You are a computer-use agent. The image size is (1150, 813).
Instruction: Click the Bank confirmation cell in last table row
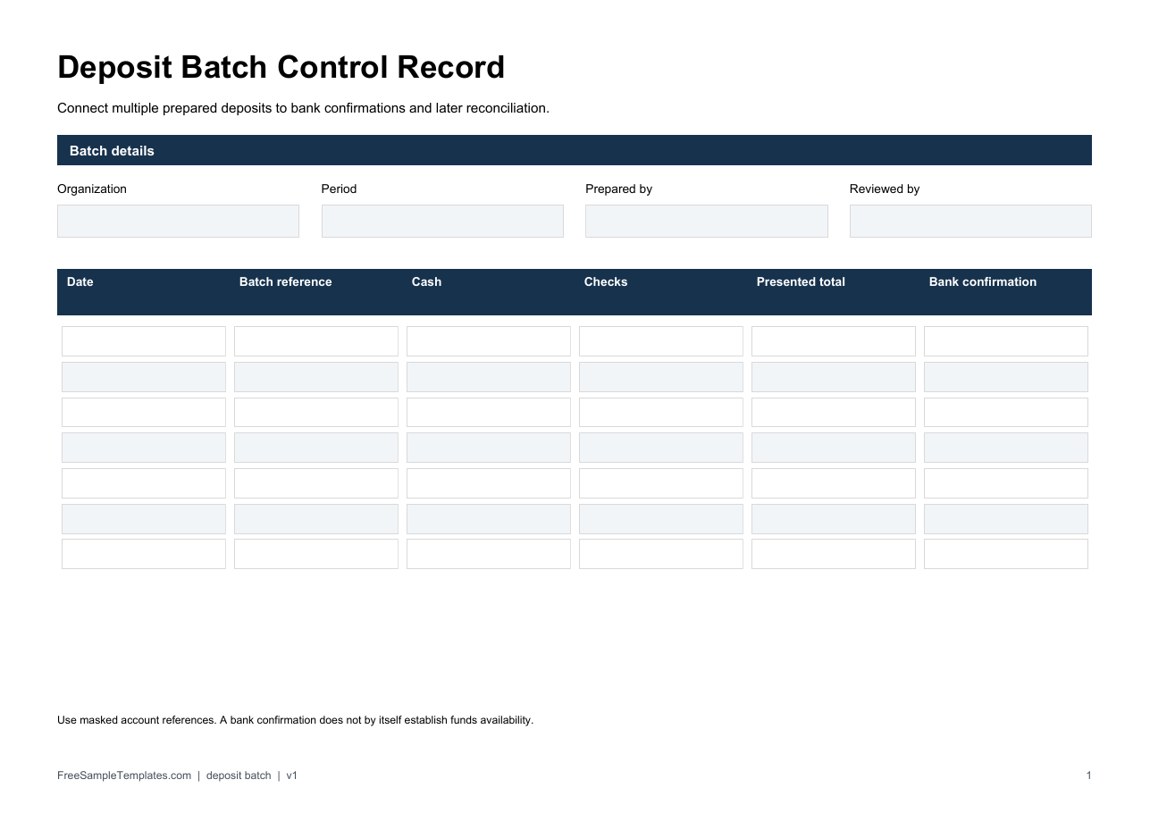coord(1006,554)
